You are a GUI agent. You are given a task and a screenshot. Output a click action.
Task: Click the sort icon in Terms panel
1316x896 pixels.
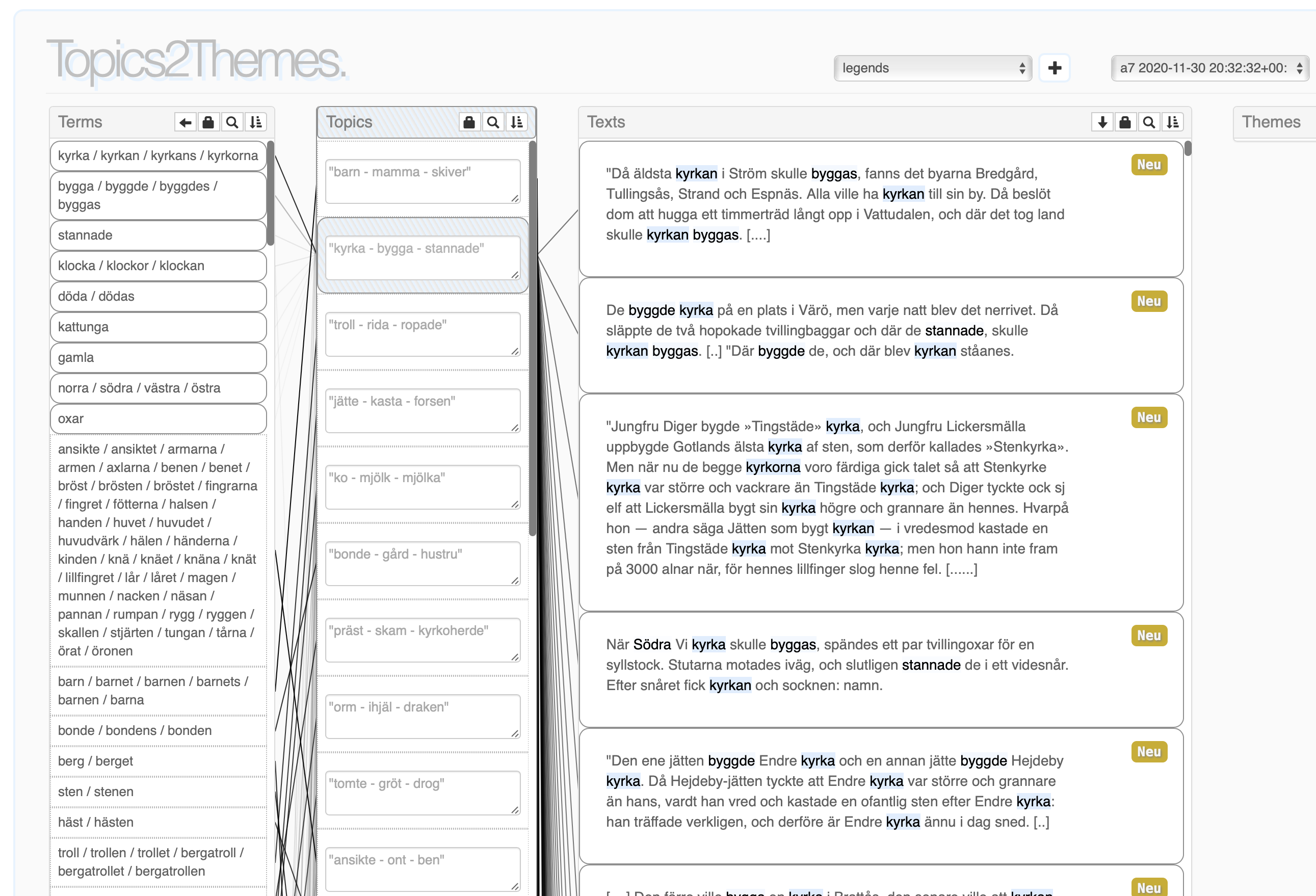click(x=256, y=122)
